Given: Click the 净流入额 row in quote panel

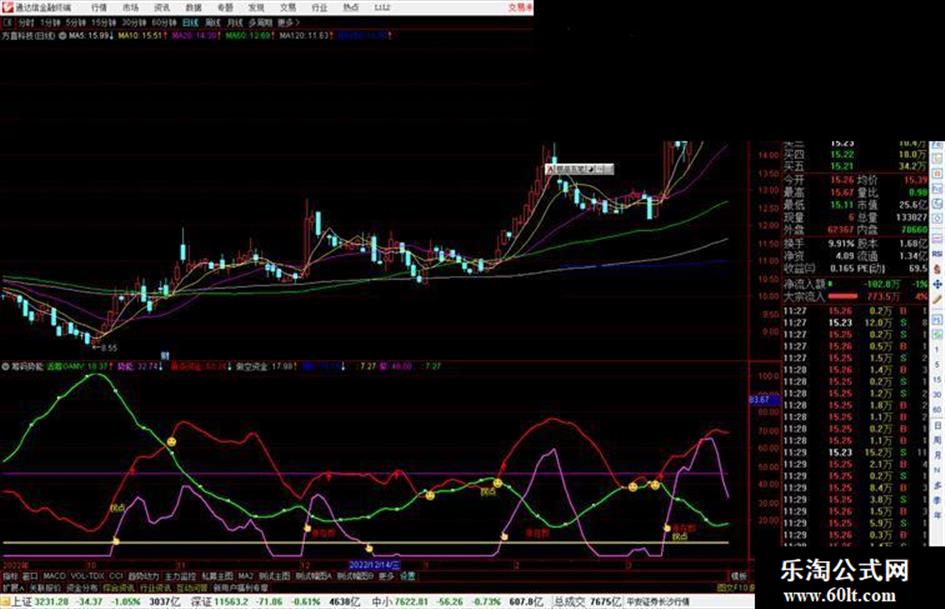Looking at the screenshot, I should point(855,283).
